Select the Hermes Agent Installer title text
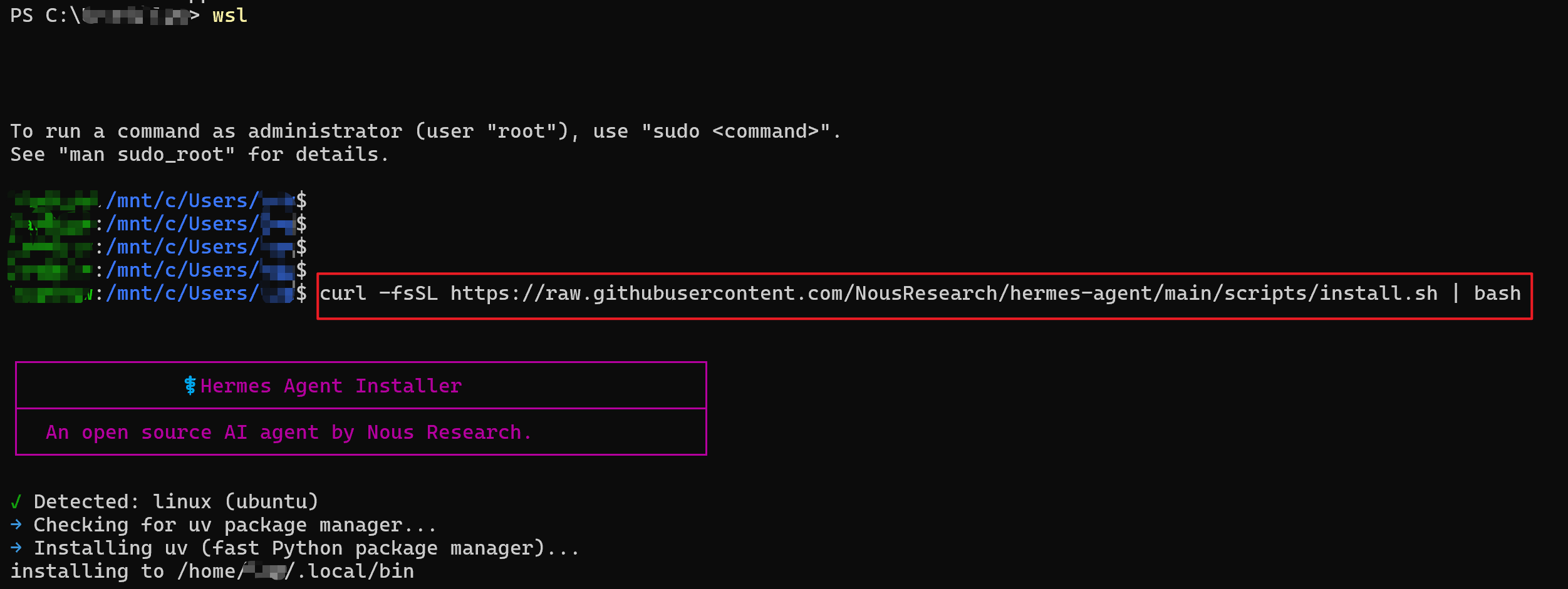Viewport: 1568px width, 589px height. (331, 386)
